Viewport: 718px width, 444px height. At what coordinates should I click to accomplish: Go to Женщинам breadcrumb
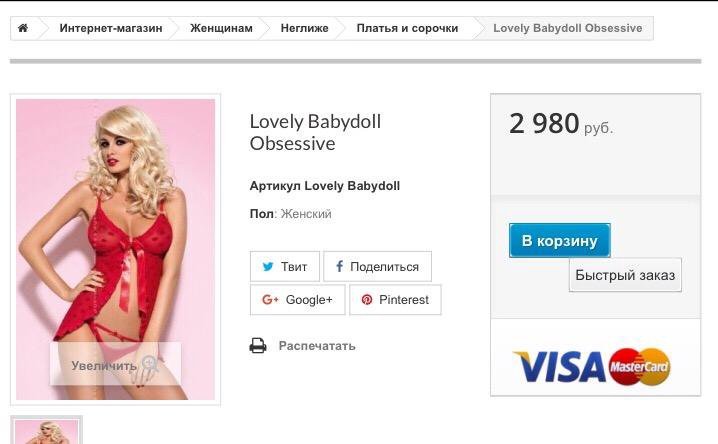(221, 28)
